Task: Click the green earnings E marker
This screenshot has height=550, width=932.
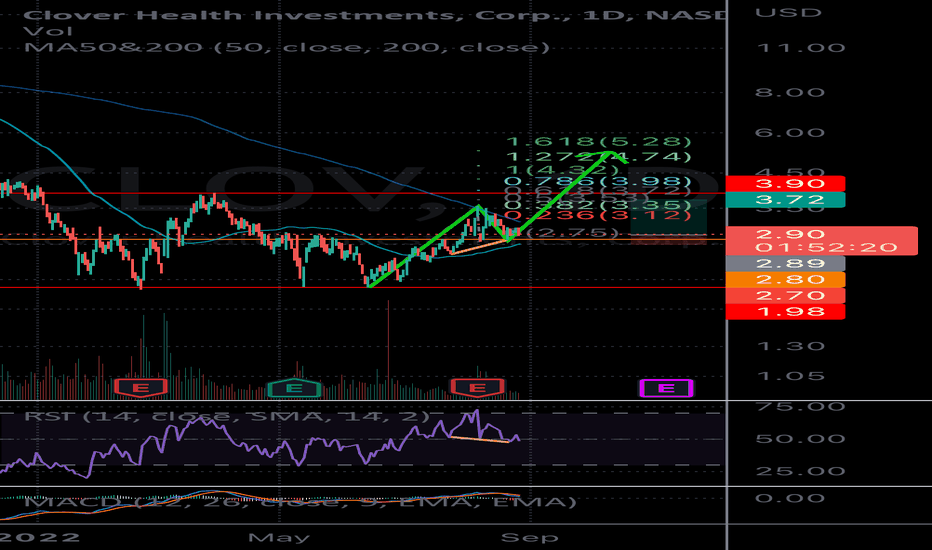Action: pyautogui.click(x=294, y=388)
